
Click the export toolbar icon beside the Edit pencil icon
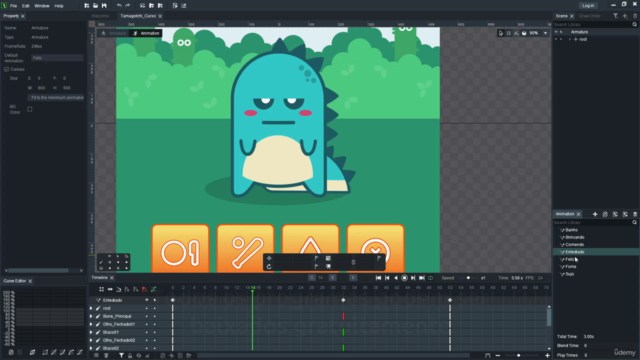175,6
